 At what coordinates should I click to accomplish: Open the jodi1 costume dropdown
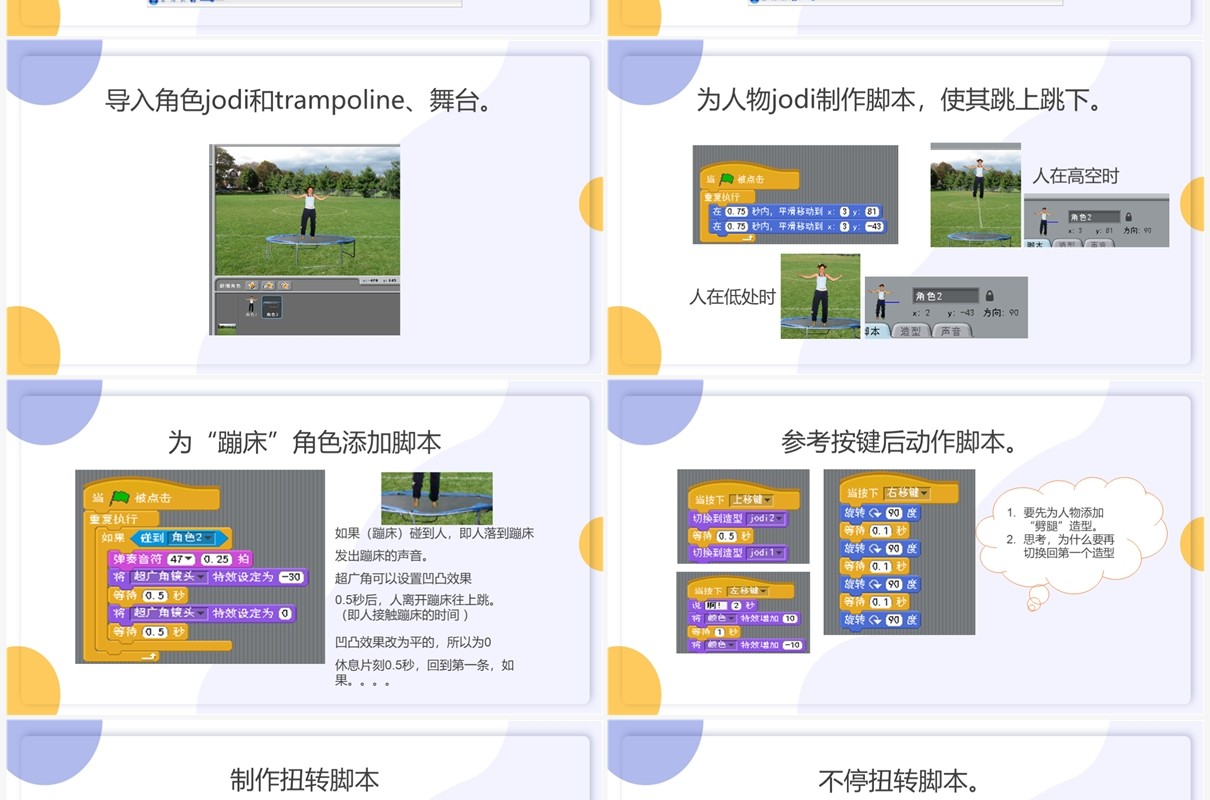point(766,553)
